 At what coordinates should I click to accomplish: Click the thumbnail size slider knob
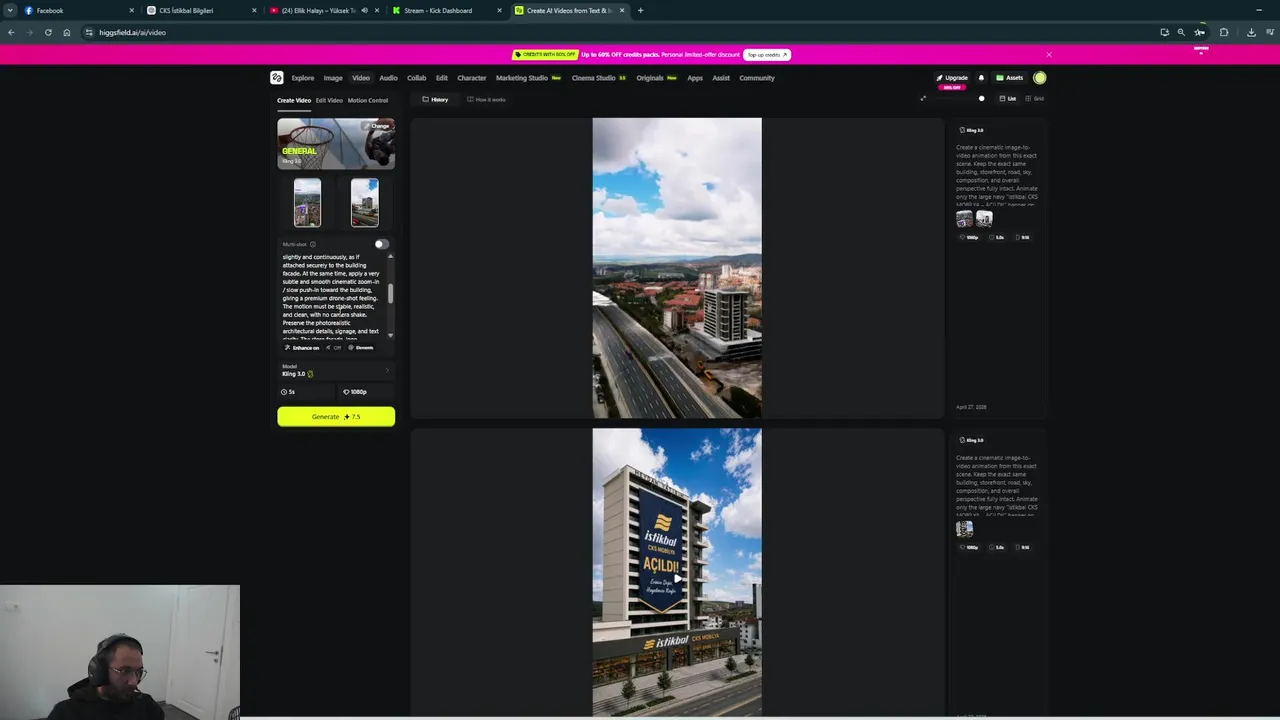click(x=981, y=99)
